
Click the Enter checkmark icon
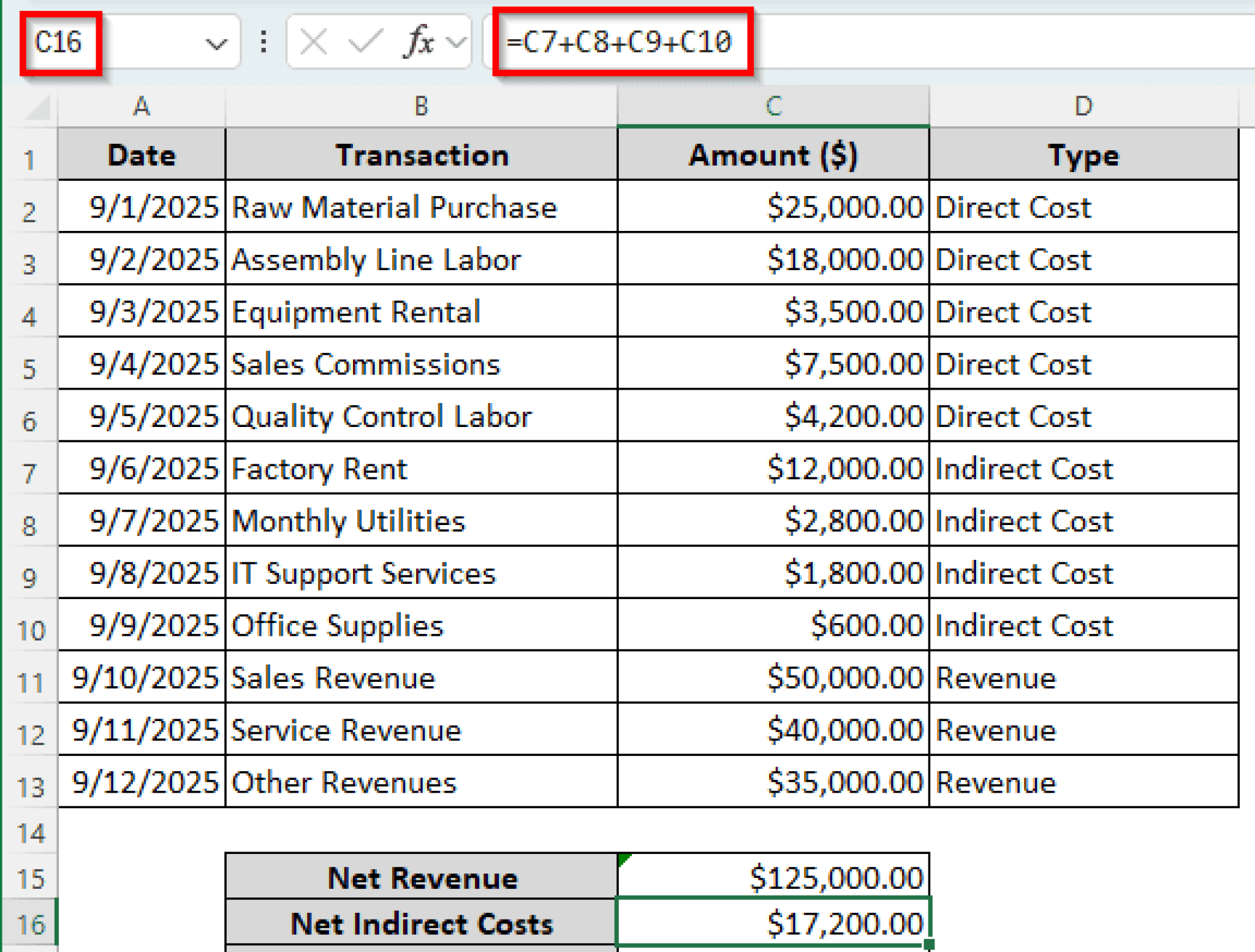364,42
